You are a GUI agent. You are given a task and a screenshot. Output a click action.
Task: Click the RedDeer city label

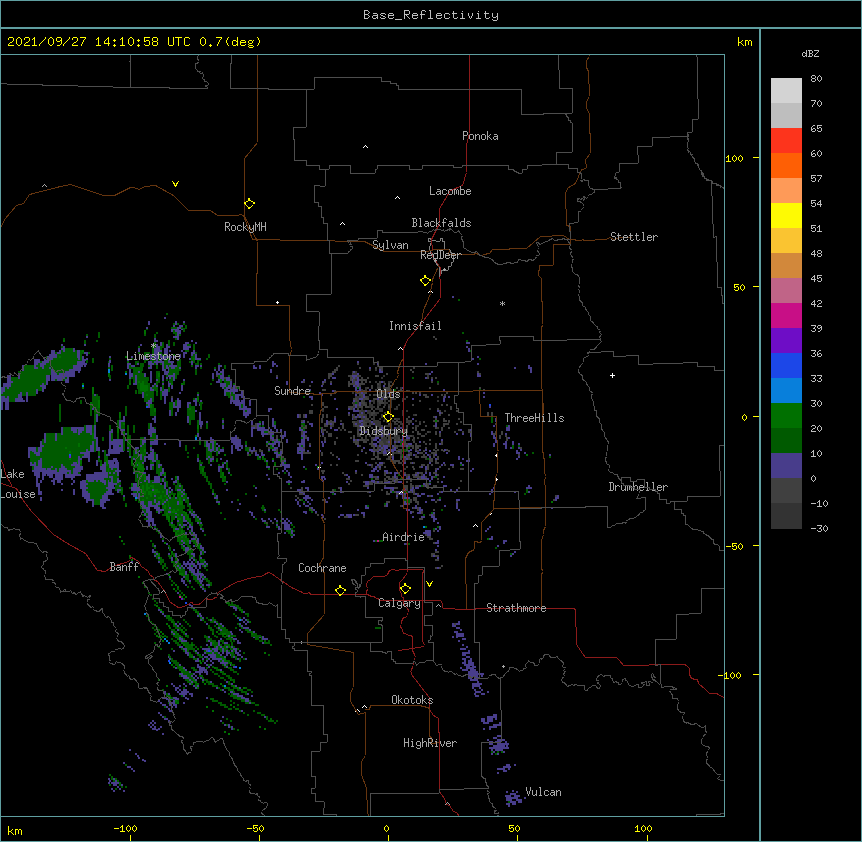click(x=440, y=255)
